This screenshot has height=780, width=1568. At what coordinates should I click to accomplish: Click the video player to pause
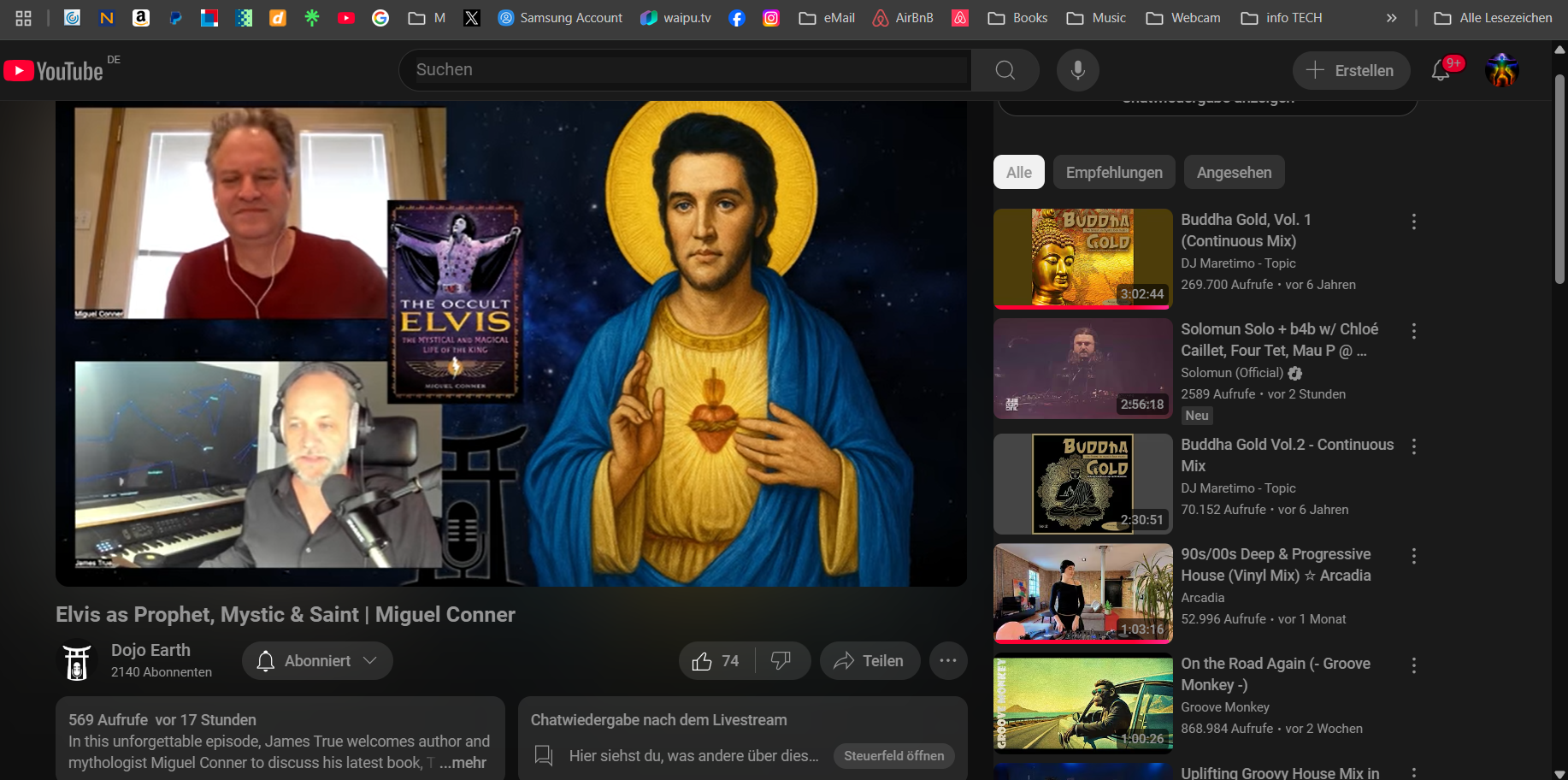click(x=511, y=344)
